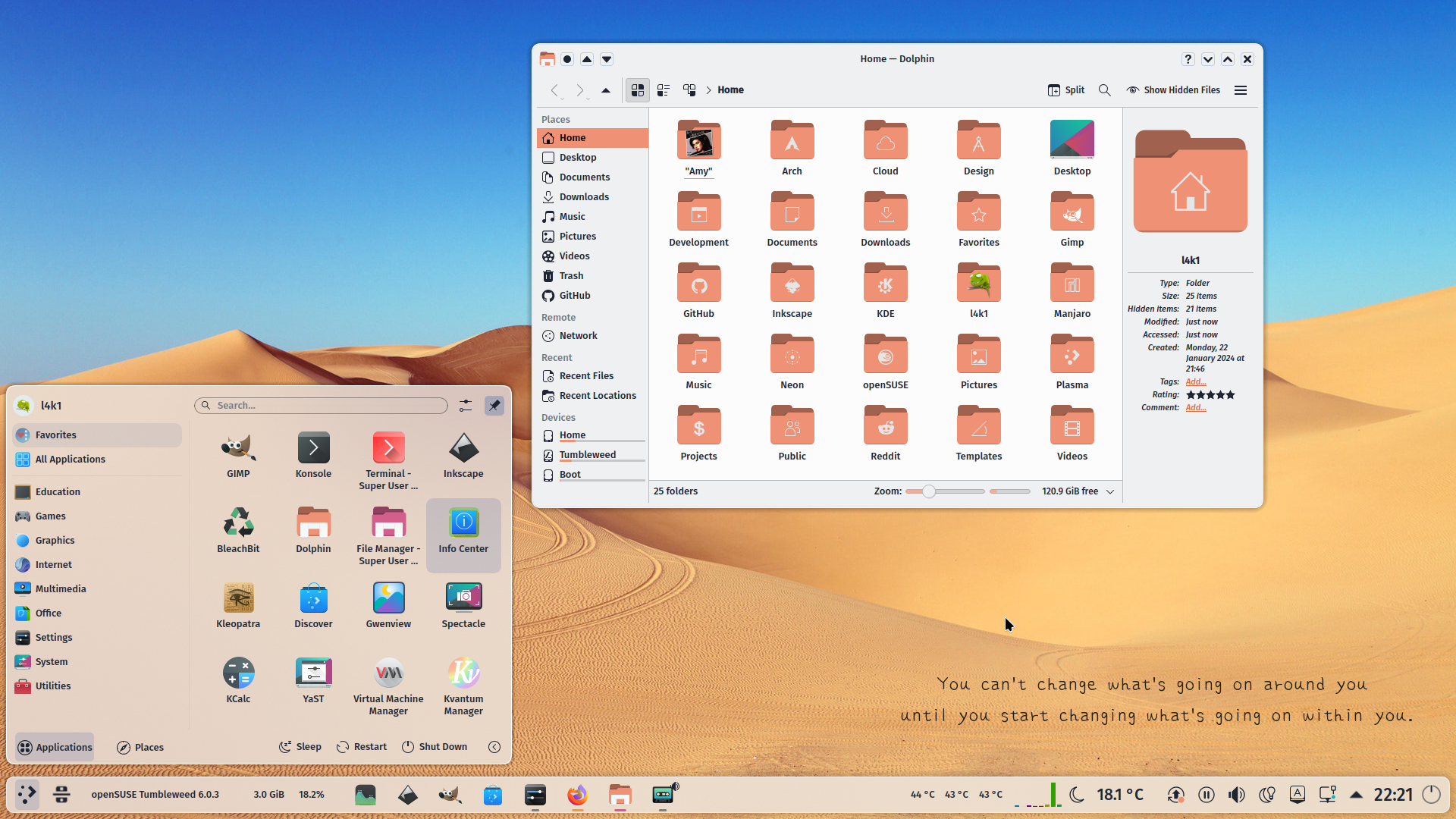The height and width of the screenshot is (819, 1456).
Task: Click the Dolphin search magnifier icon
Action: pyautogui.click(x=1105, y=90)
